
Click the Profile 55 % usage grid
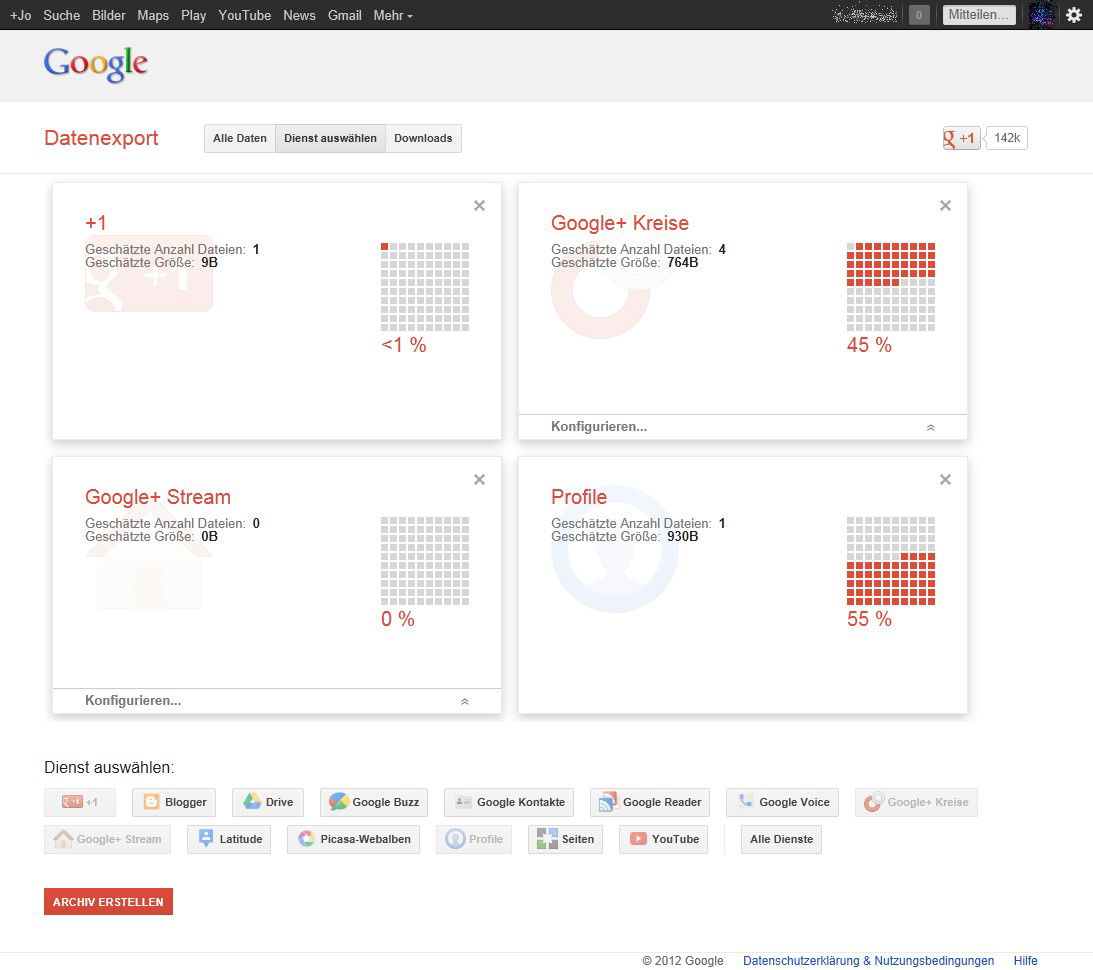(891, 560)
